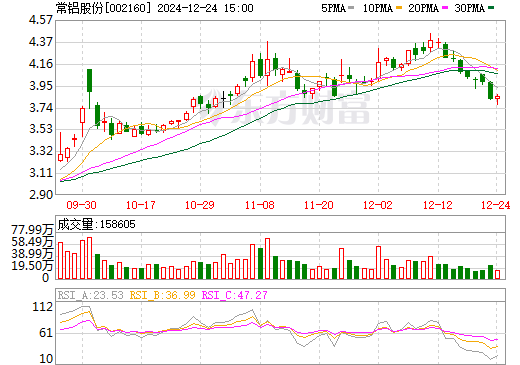This screenshot has width=520, height=365.
Task: Click the red candlestick at the 12-02 gridline
Action: [378, 65]
